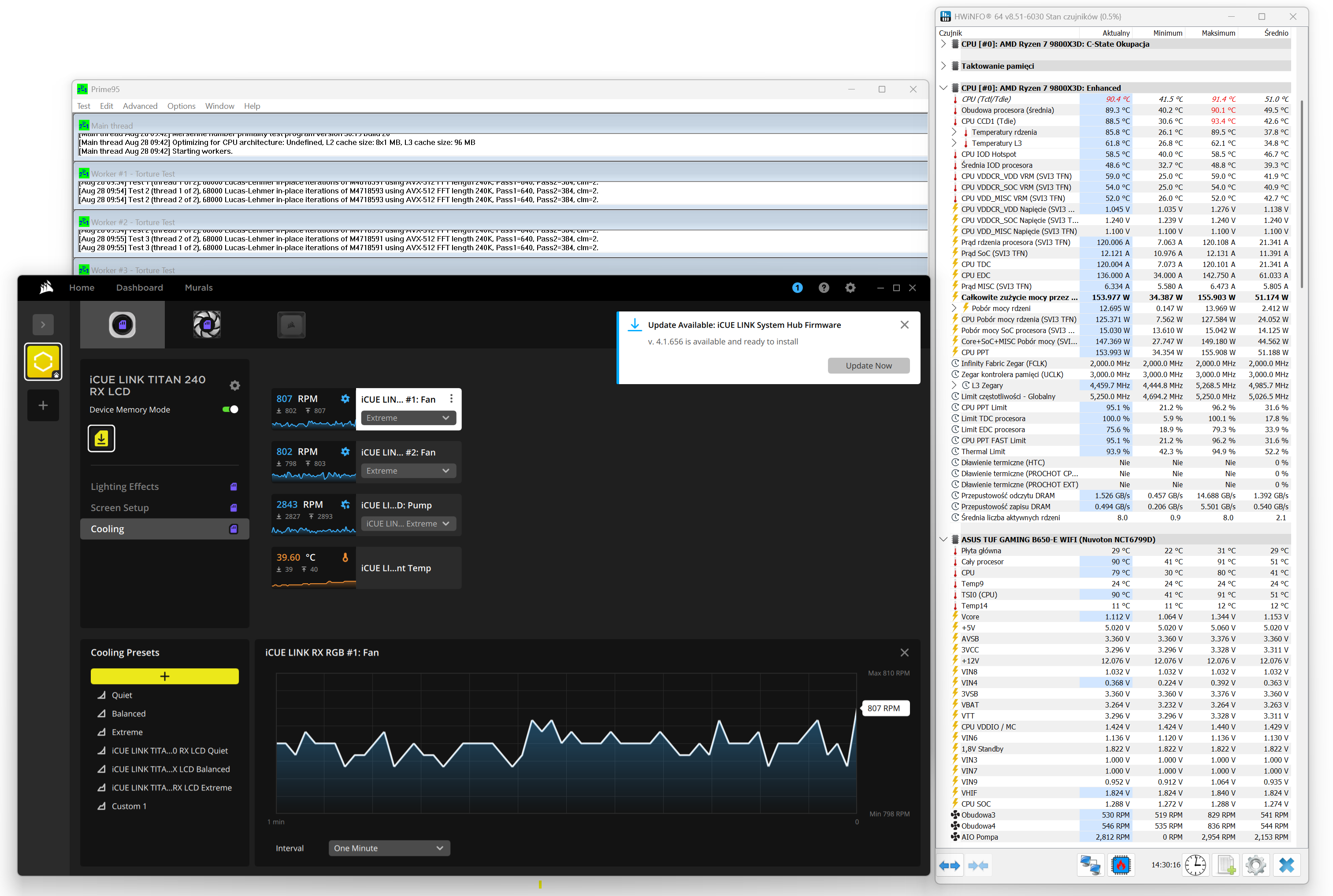Open Lighting Effects section in iCUE
Viewport: 1333px width, 896px height.
[165, 486]
